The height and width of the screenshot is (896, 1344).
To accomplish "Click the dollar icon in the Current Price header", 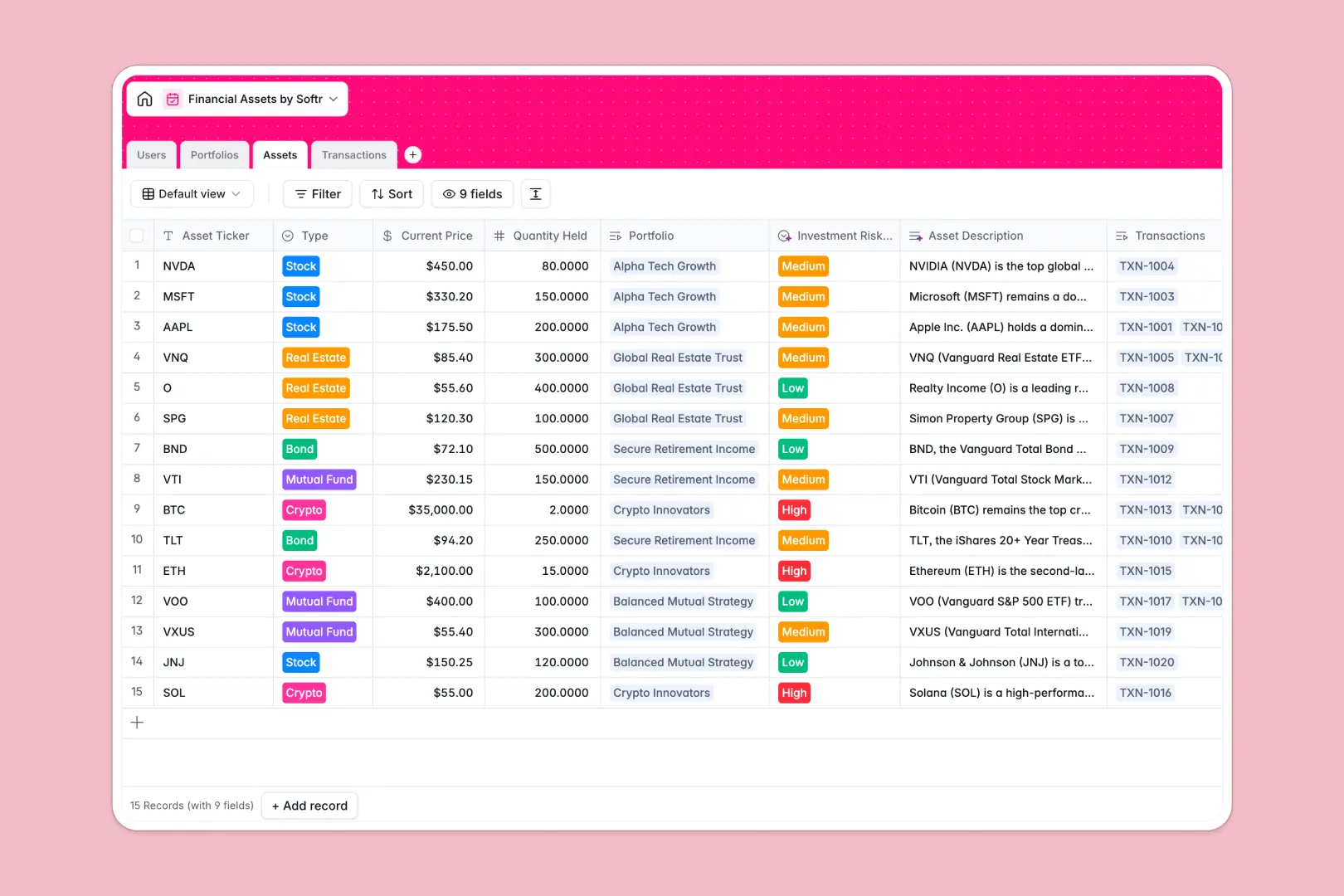I will [387, 236].
